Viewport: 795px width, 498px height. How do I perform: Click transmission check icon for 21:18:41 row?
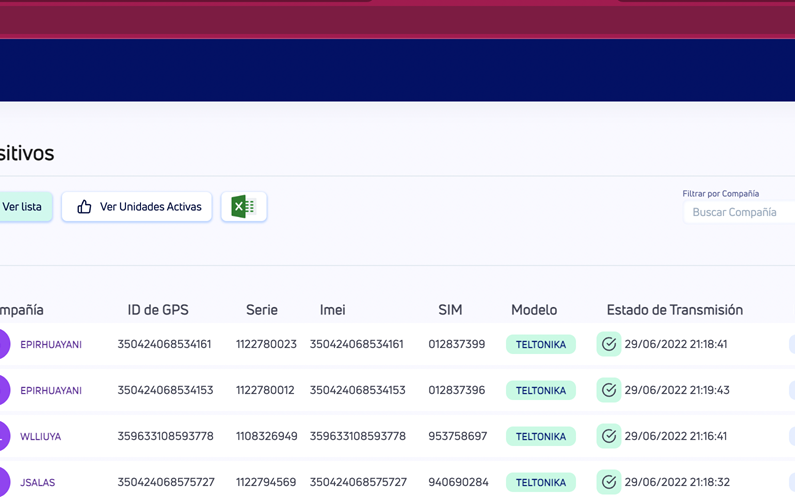tap(609, 344)
